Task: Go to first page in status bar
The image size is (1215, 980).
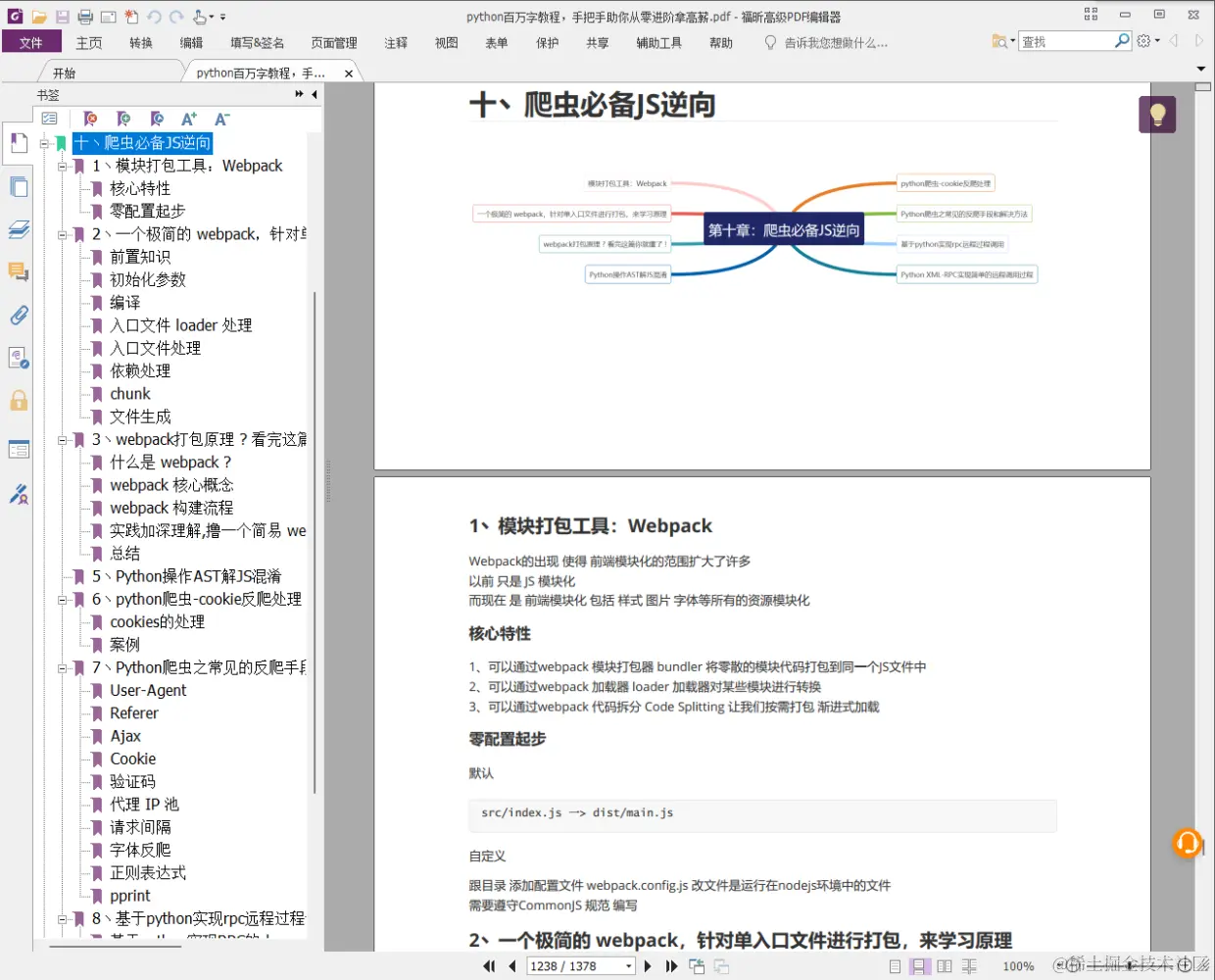Action: pos(489,966)
